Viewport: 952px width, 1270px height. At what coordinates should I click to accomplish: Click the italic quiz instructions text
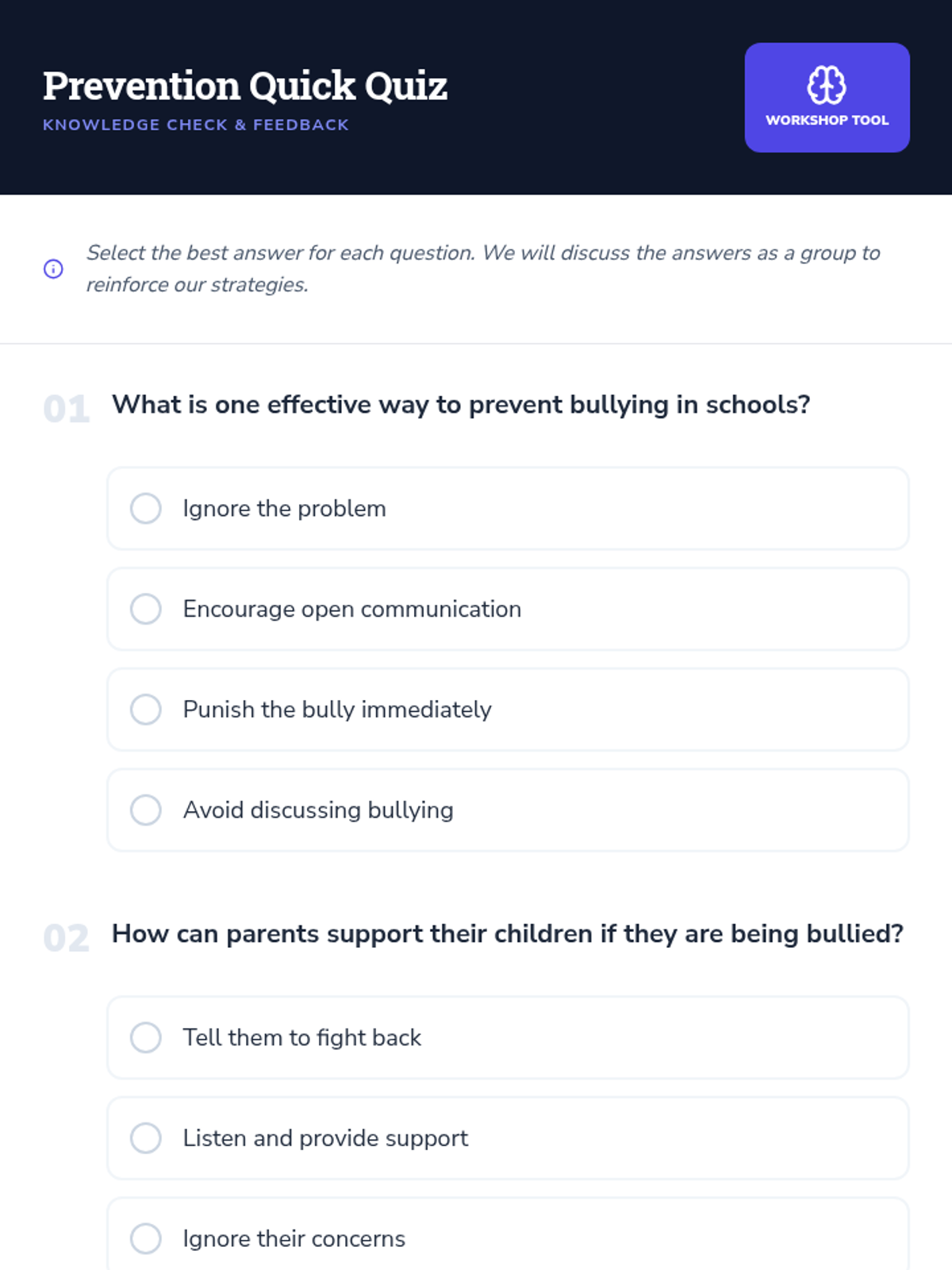(x=482, y=268)
